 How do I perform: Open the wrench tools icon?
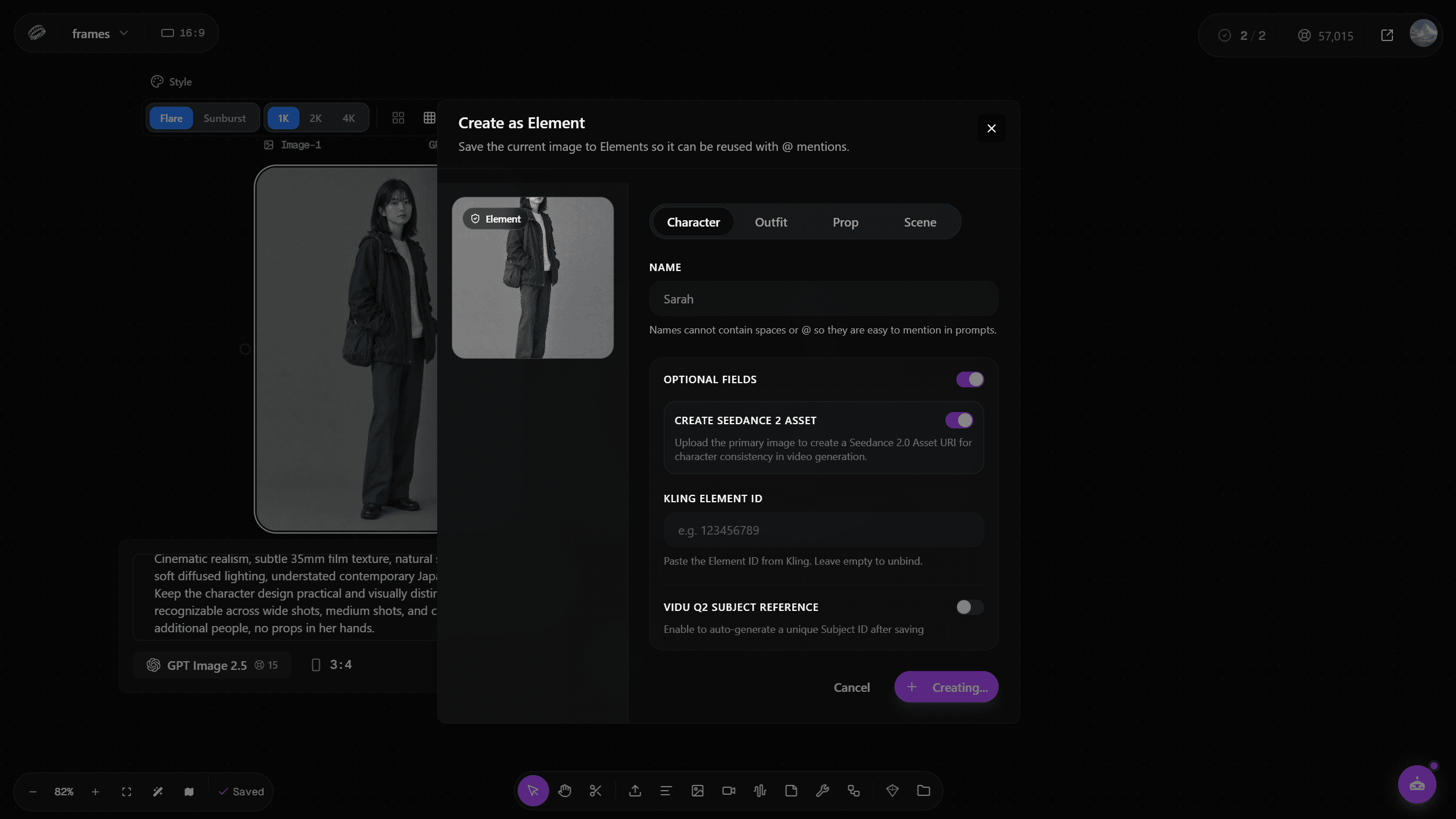click(822, 790)
